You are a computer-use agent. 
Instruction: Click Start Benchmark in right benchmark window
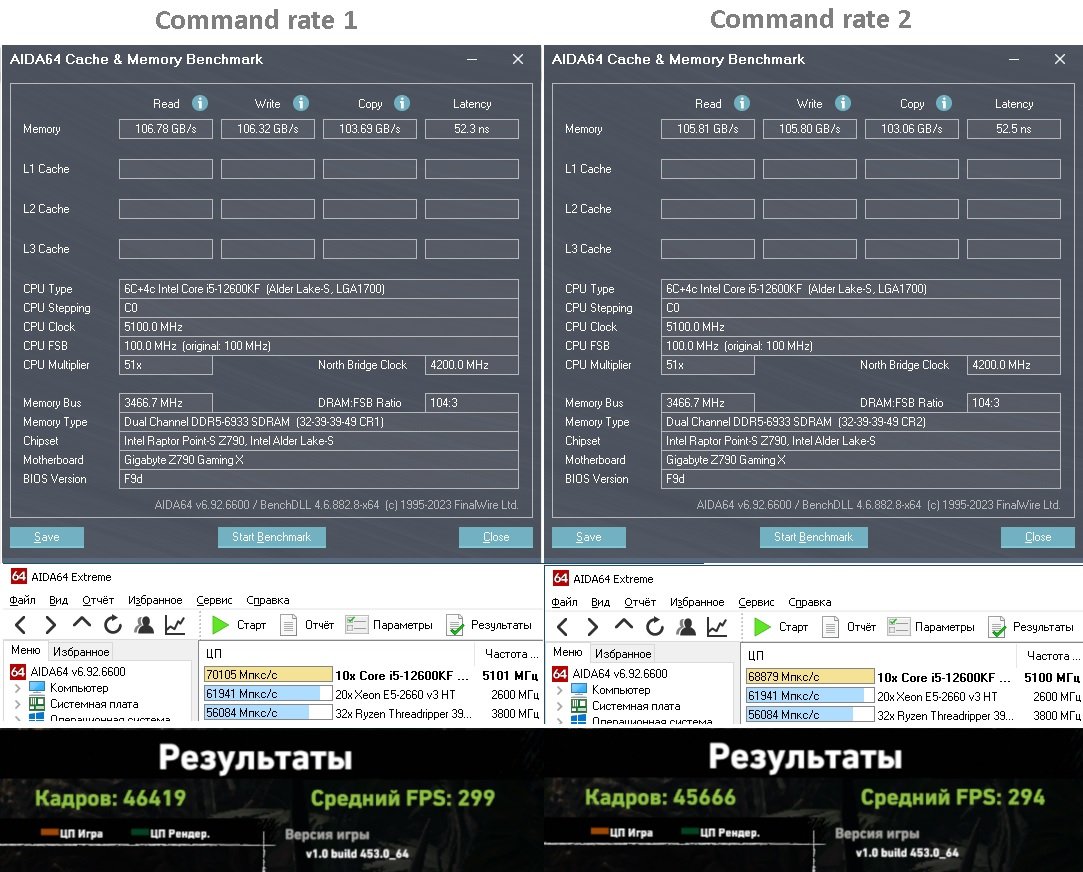pyautogui.click(x=814, y=537)
